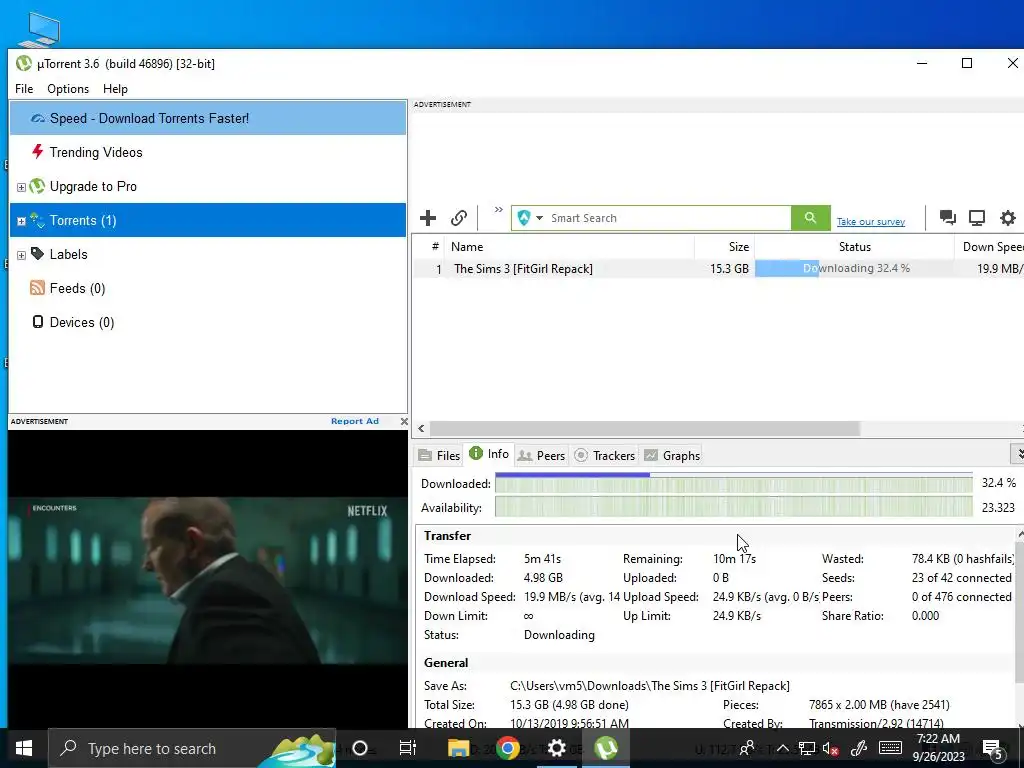Image resolution: width=1024 pixels, height=768 pixels.
Task: Sort torrents by the Status column header
Action: (854, 247)
